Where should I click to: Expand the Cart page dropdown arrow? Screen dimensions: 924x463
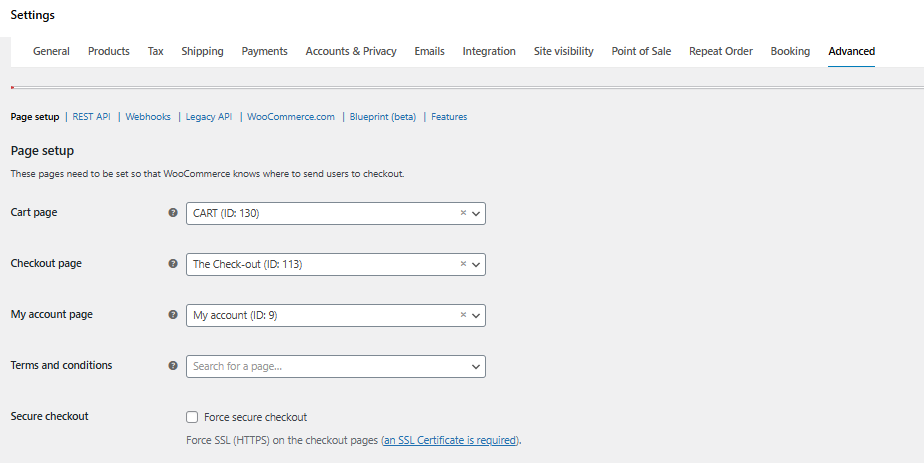tap(476, 214)
